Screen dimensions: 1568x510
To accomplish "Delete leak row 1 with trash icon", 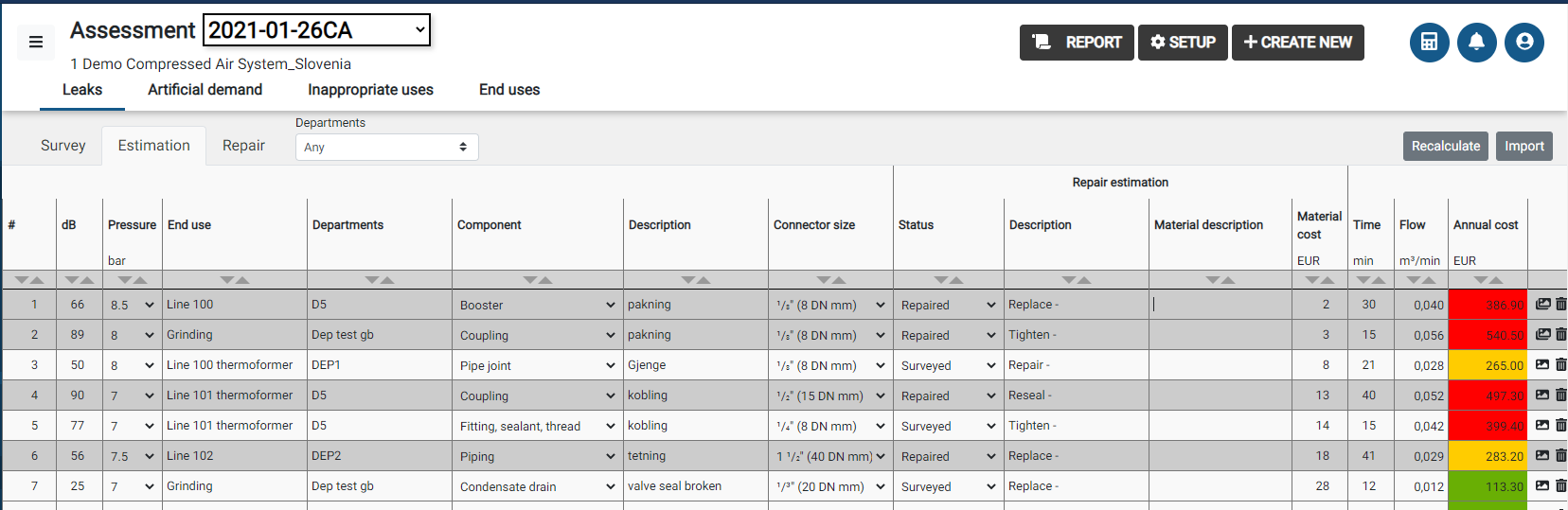I will (x=1560, y=305).
